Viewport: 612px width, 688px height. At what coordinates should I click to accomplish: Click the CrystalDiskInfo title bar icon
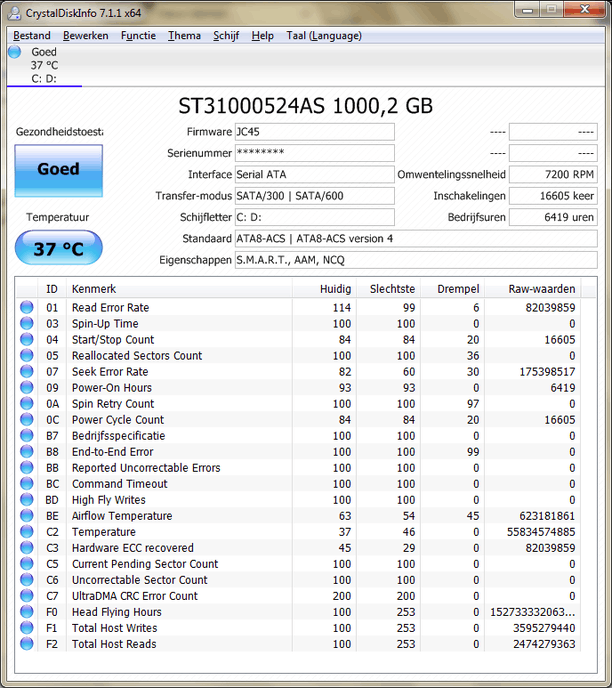(x=14, y=13)
